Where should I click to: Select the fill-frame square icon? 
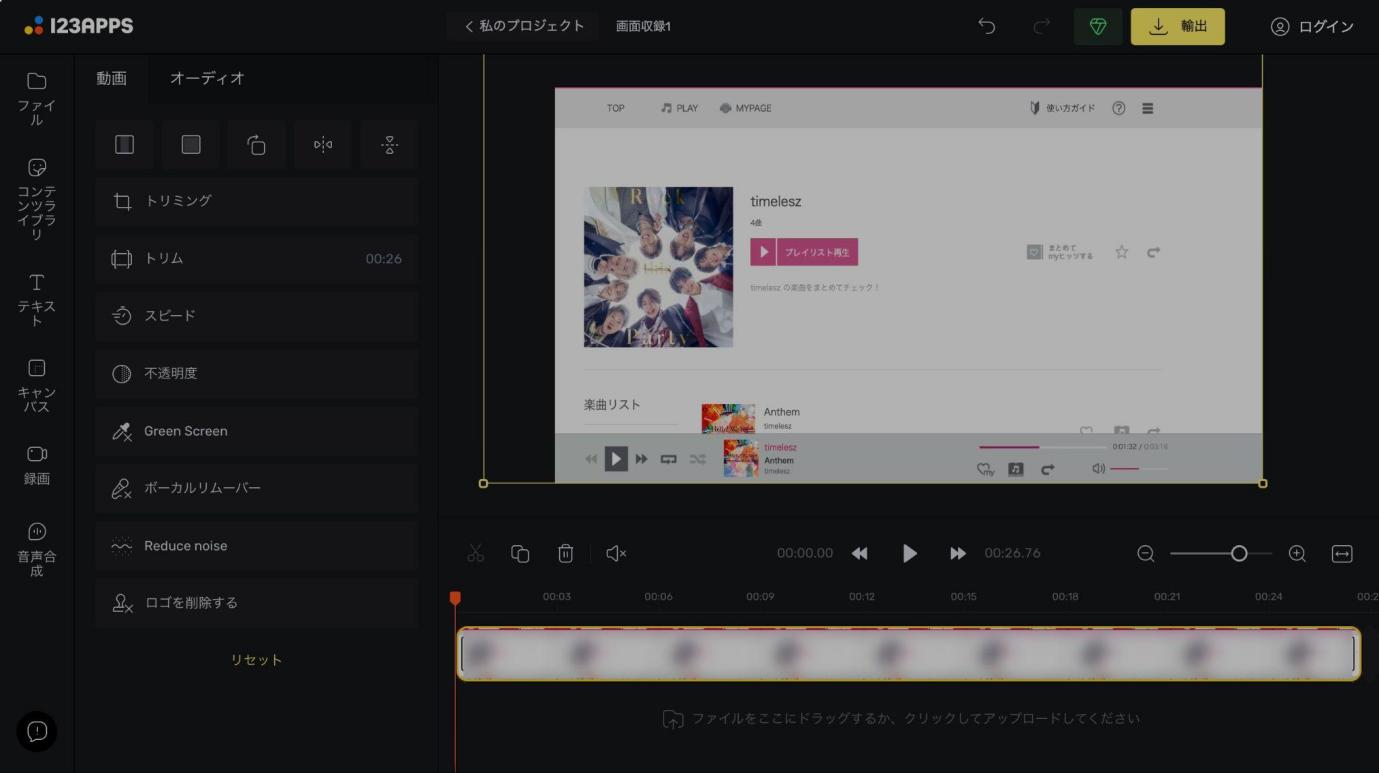191,145
